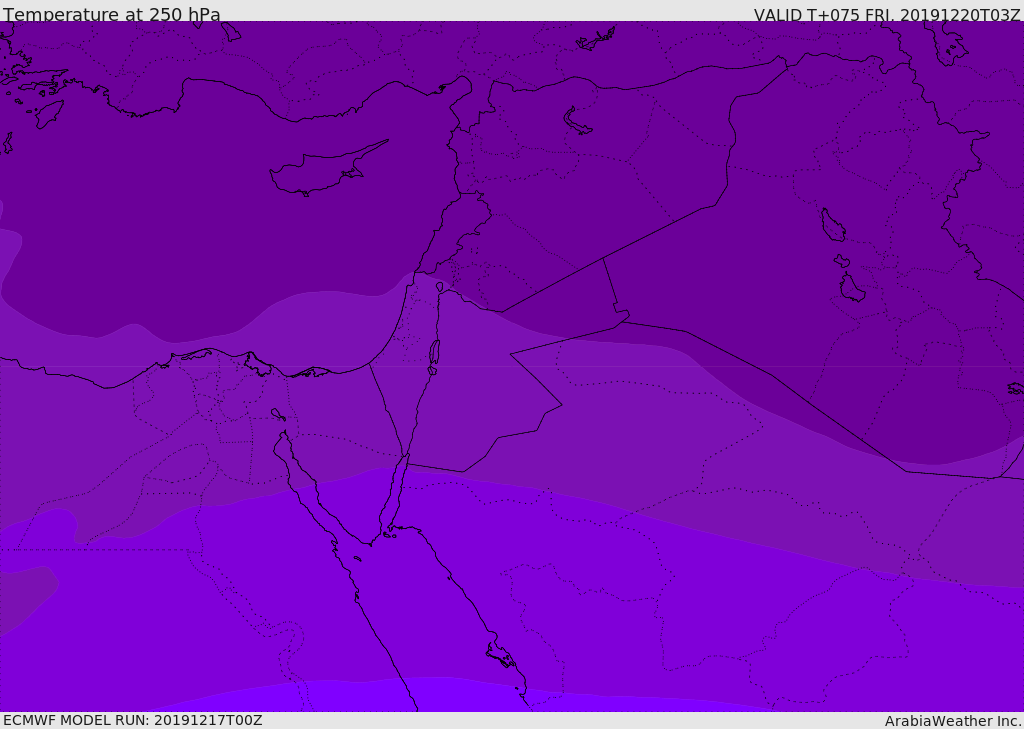This screenshot has height=729, width=1024.
Task: Click the 'VALID T+075 FRI. 20191220T03Z' label
Action: point(887,15)
